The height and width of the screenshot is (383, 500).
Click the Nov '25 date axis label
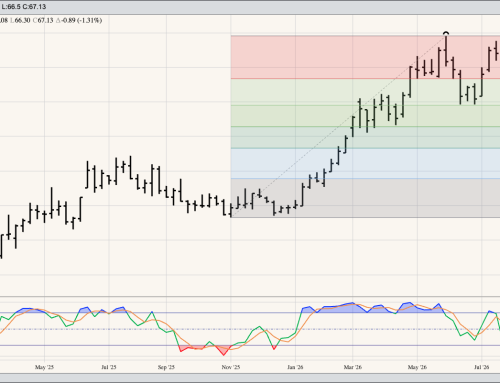pos(231,367)
